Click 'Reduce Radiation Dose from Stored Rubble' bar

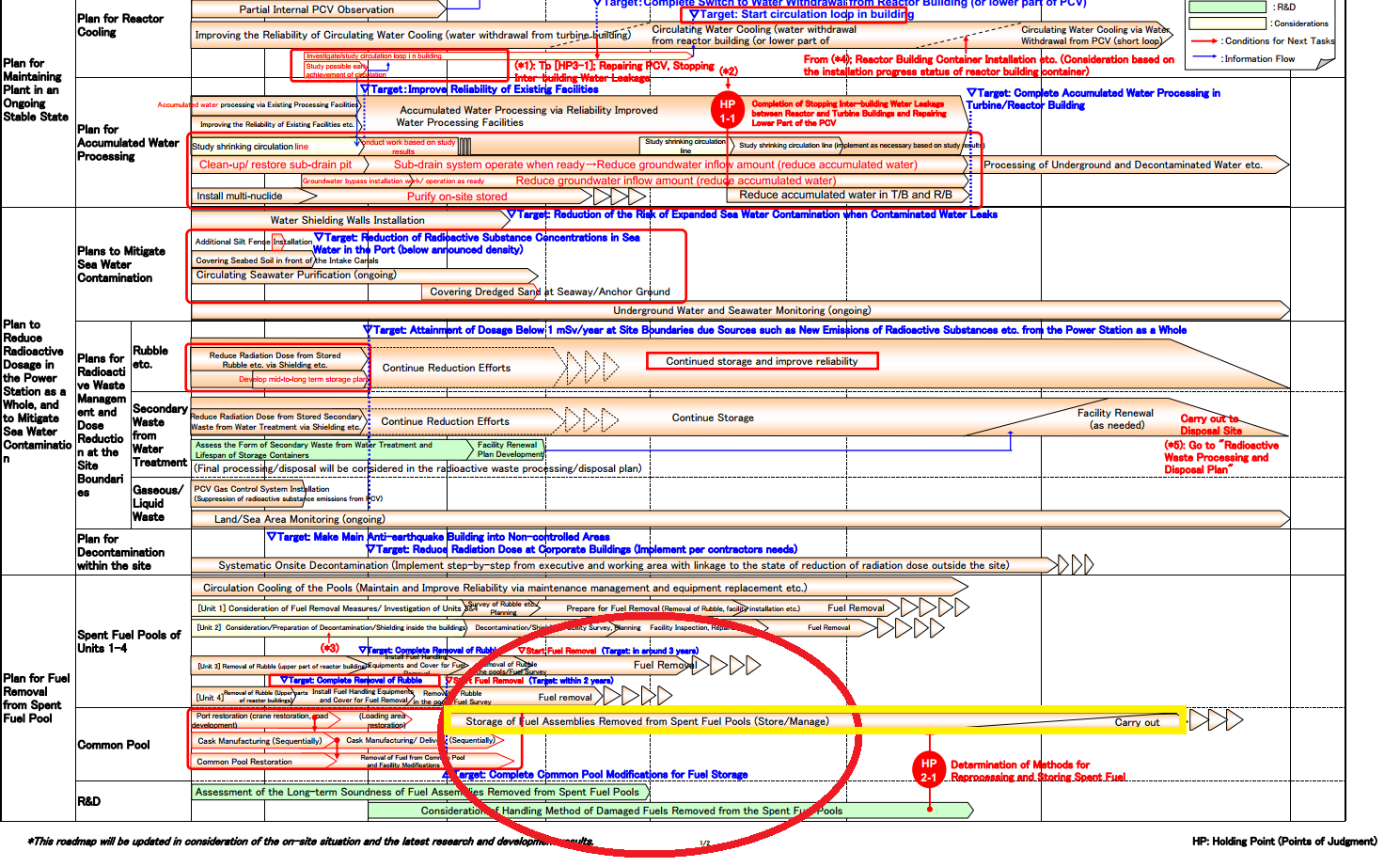pyautogui.click(x=279, y=360)
